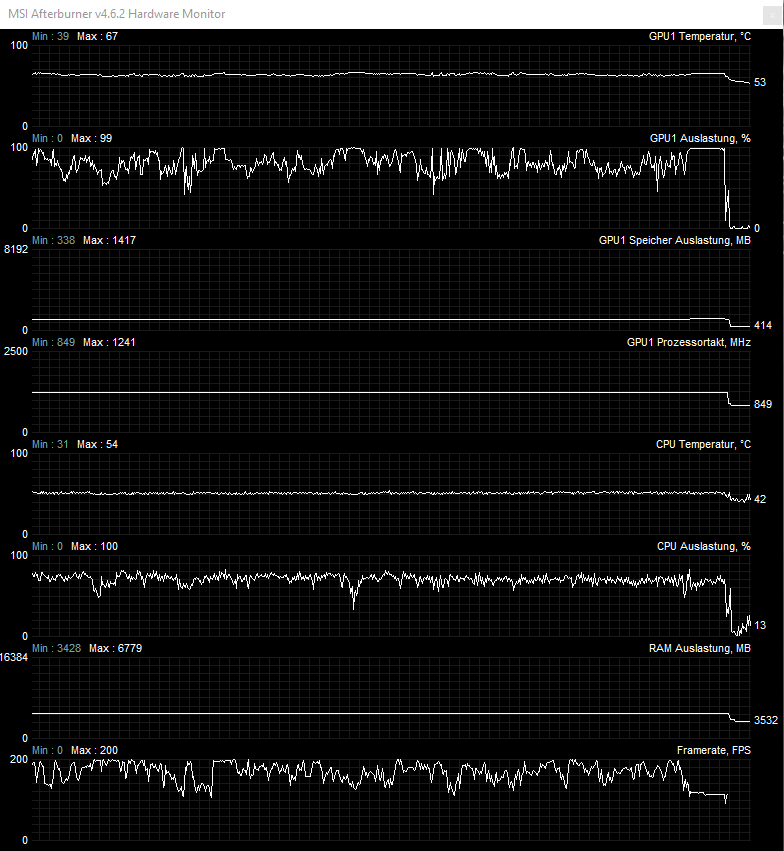Select the CPU Auslastung, % graph title
This screenshot has width=784, height=851.
[x=704, y=547]
